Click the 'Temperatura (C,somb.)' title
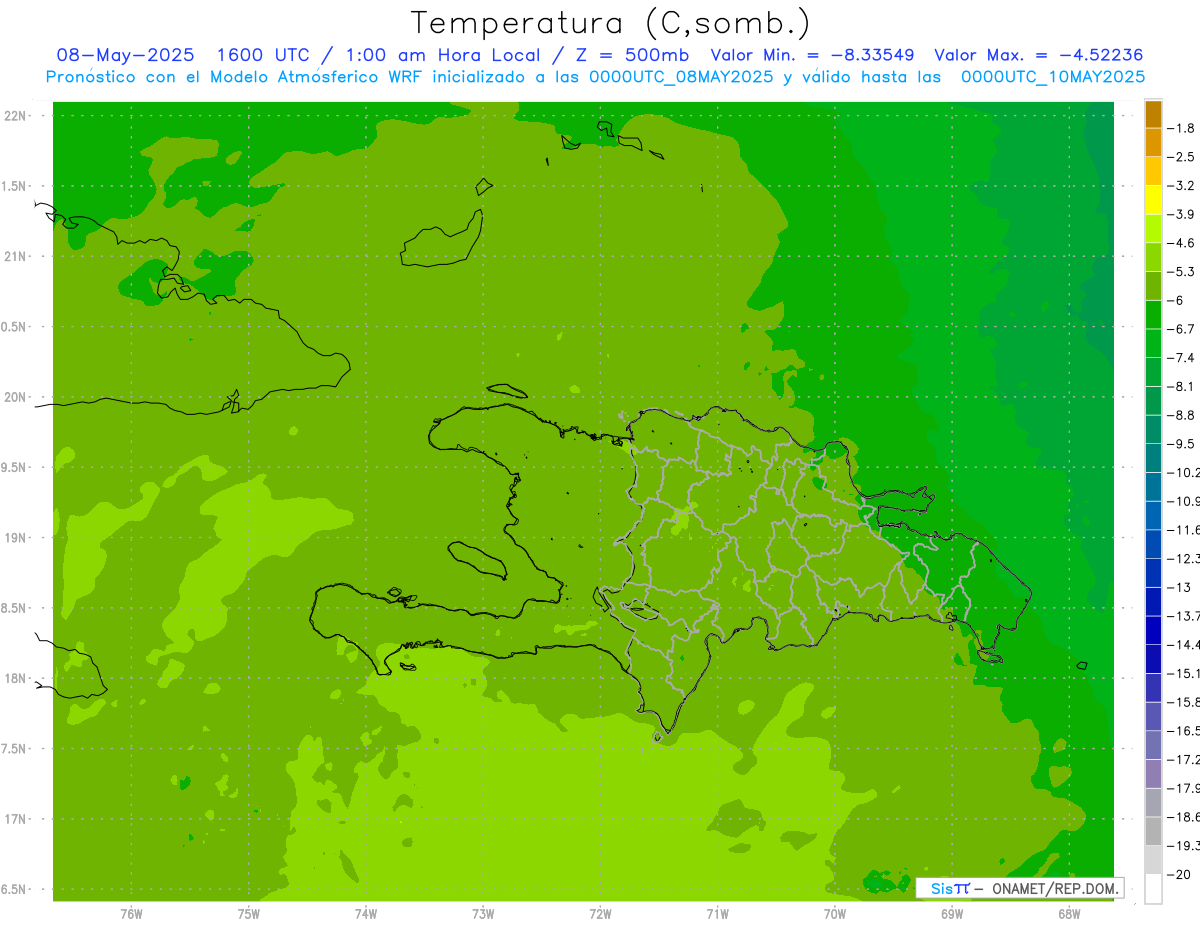The height and width of the screenshot is (927, 1200). coord(610,23)
